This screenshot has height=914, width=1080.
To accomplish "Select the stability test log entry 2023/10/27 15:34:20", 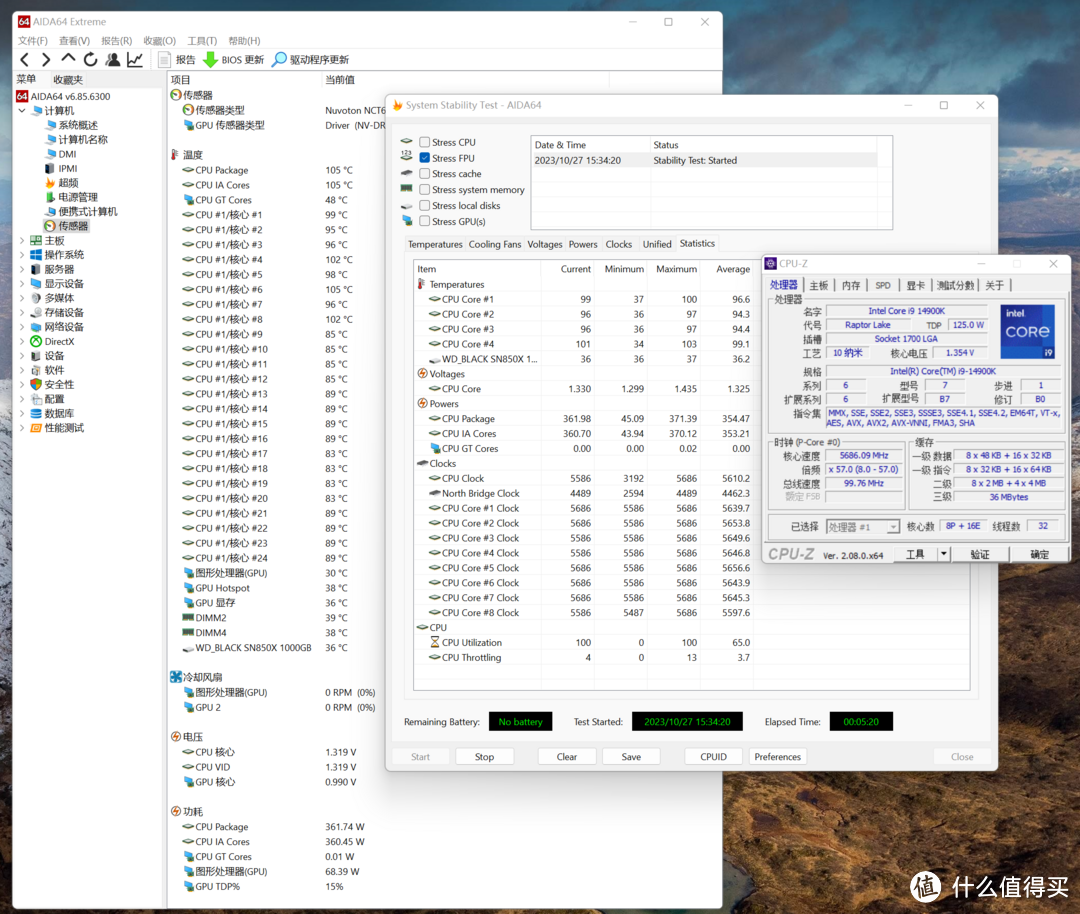I will coord(705,160).
